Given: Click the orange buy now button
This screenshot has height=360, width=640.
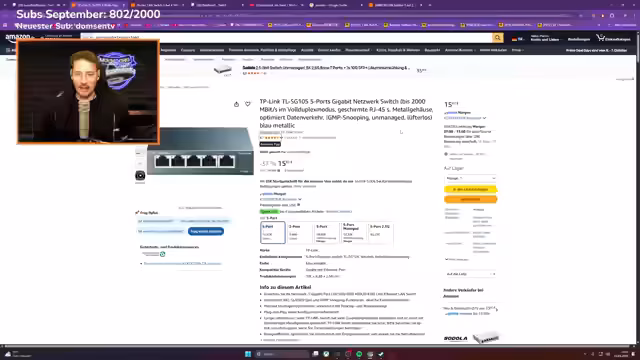Looking at the screenshot, I should [x=471, y=199].
